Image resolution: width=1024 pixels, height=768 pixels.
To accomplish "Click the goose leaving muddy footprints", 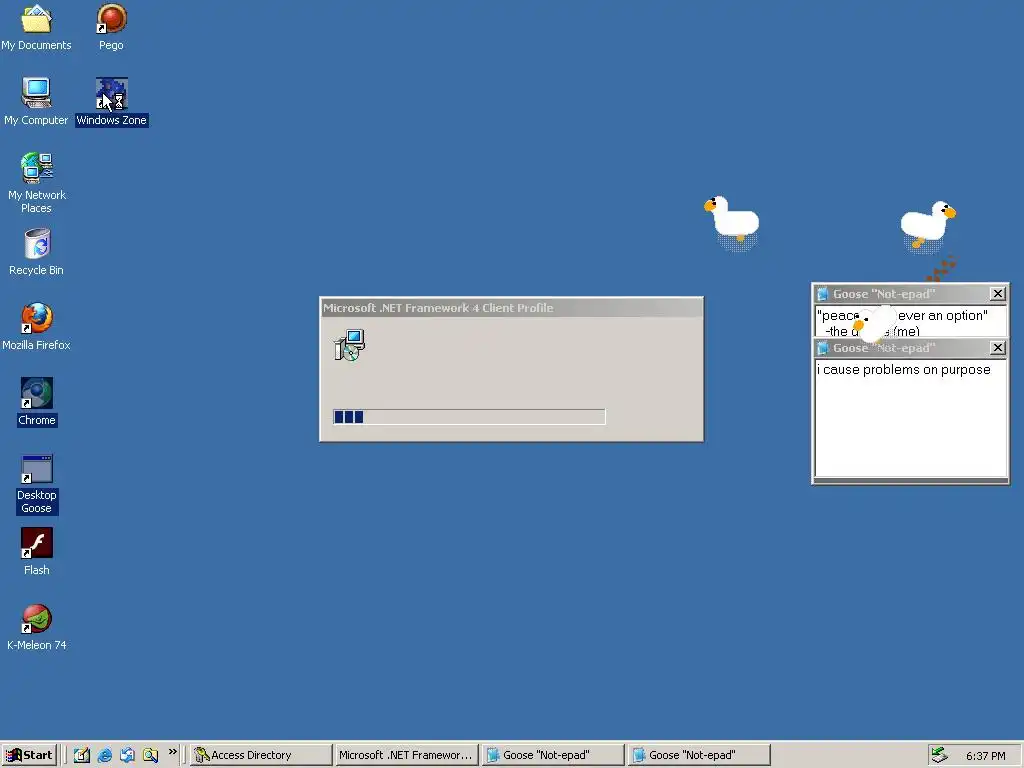I will pyautogui.click(x=927, y=225).
